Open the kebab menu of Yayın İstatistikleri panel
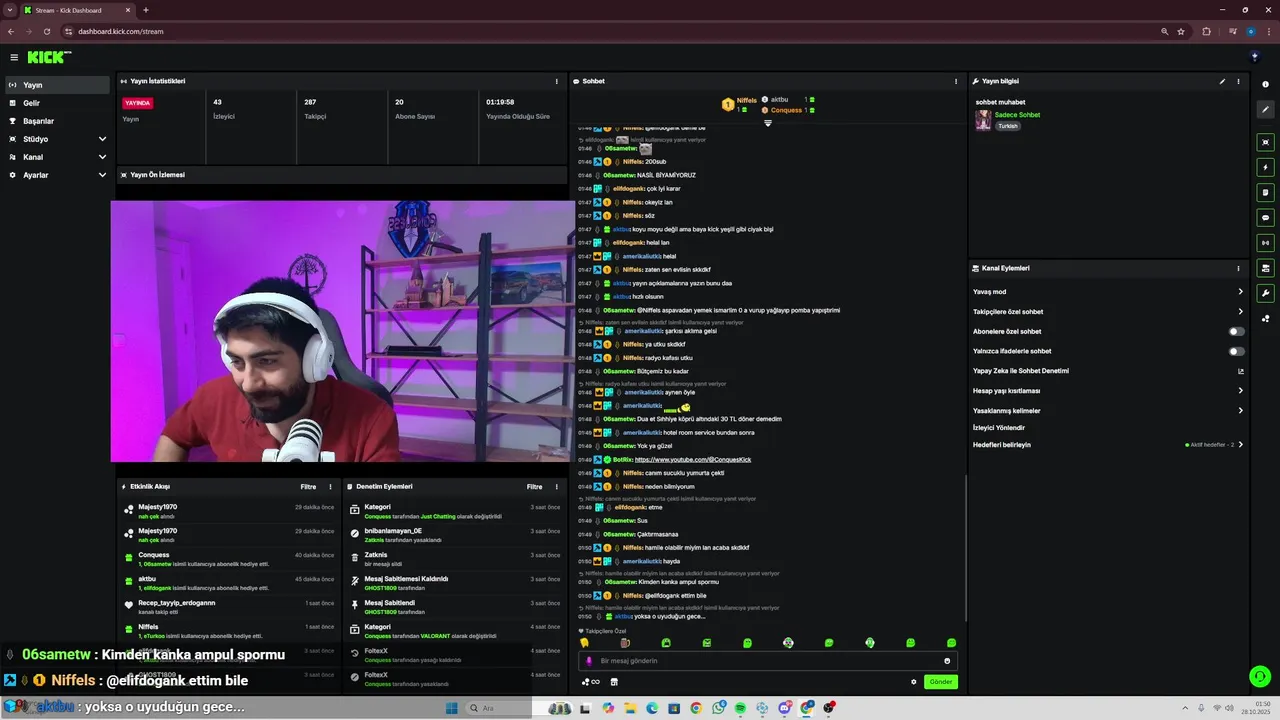The image size is (1280, 720). (x=557, y=81)
